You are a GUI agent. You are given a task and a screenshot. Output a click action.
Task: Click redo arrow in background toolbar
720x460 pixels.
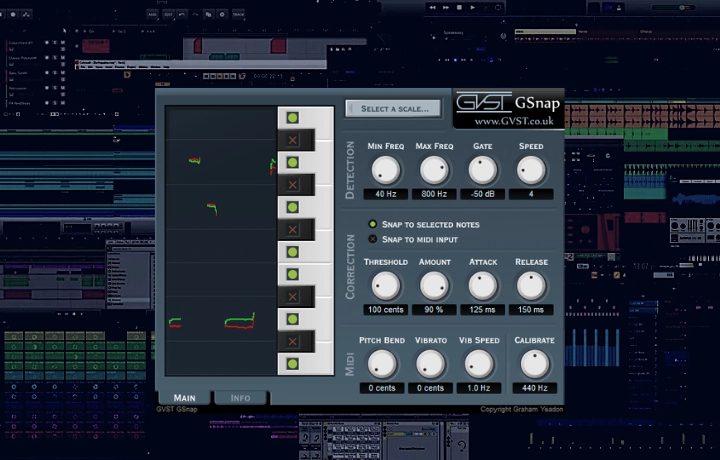click(x=195, y=14)
